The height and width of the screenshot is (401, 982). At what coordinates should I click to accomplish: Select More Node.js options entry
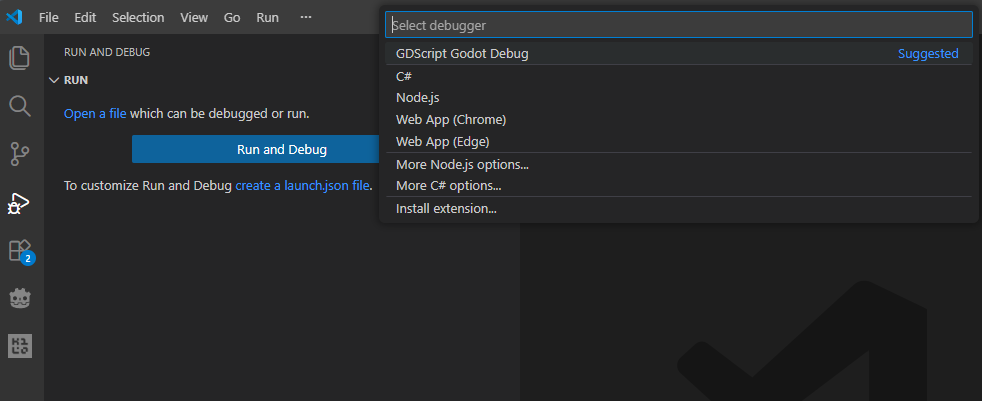462,164
